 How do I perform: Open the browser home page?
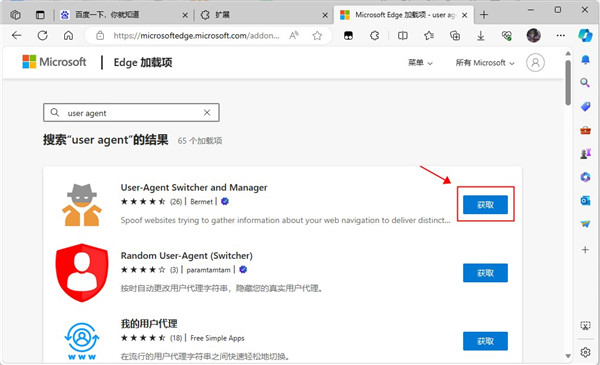pyautogui.click(x=68, y=36)
